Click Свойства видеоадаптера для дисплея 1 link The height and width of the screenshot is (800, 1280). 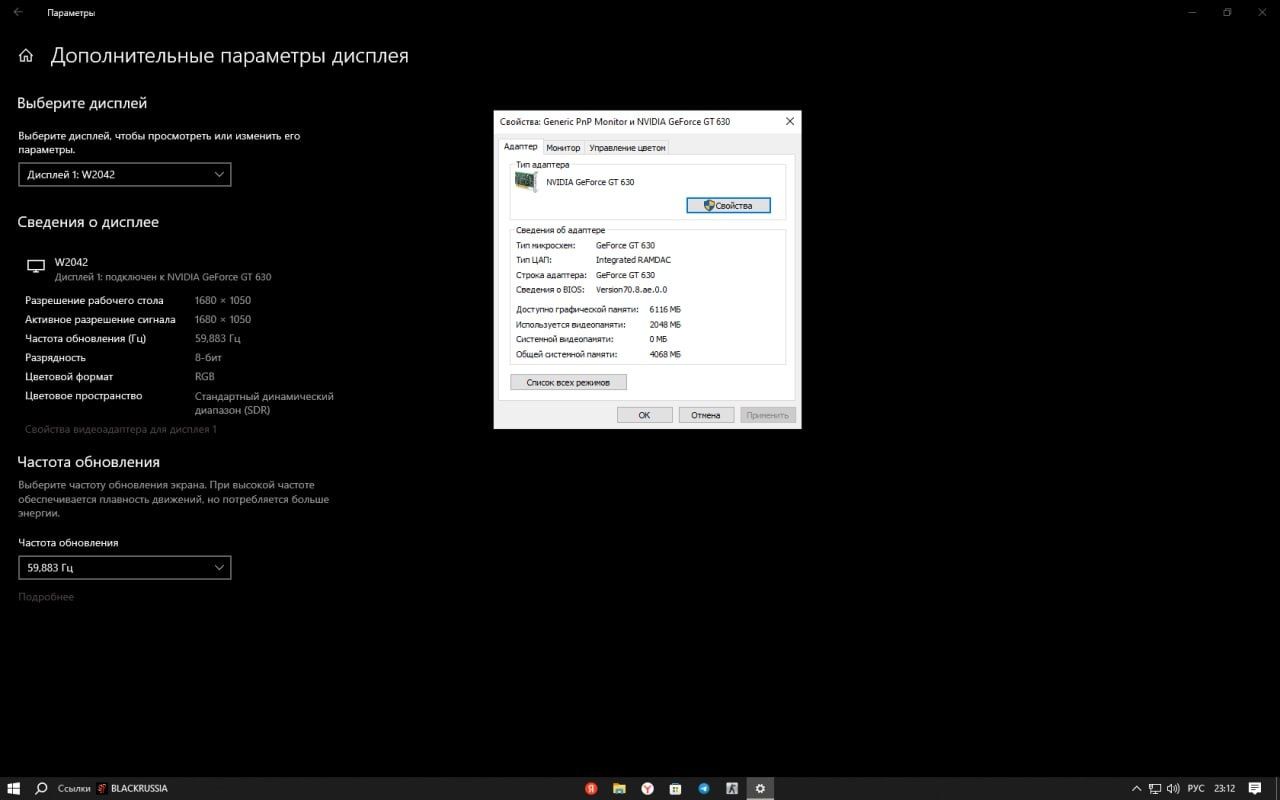point(121,429)
